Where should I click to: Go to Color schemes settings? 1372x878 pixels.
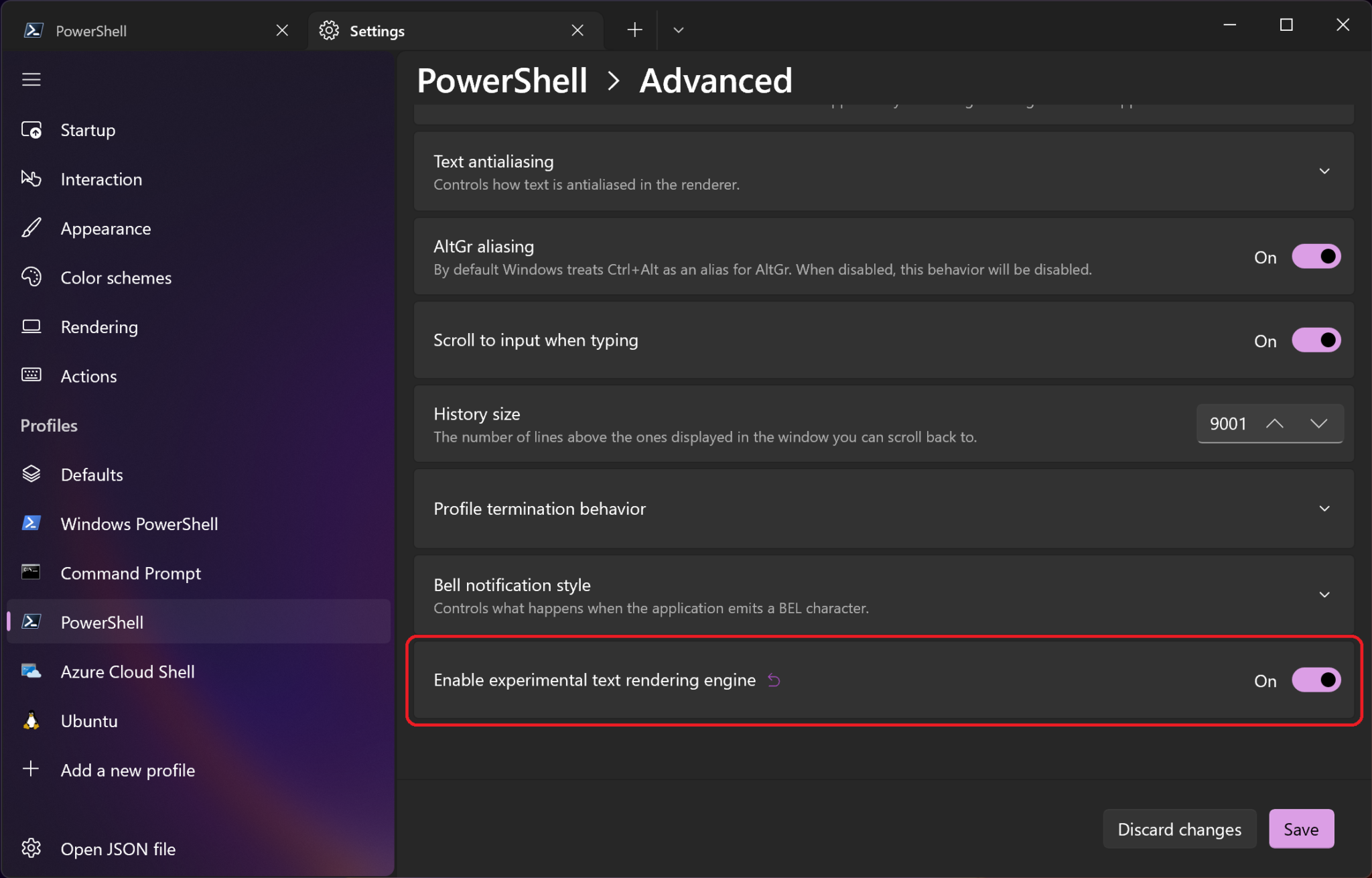[115, 277]
